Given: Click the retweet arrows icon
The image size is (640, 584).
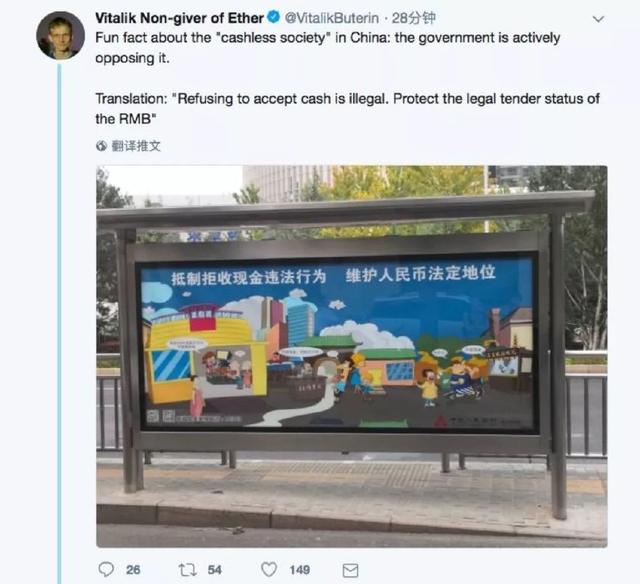Looking at the screenshot, I should click(187, 569).
